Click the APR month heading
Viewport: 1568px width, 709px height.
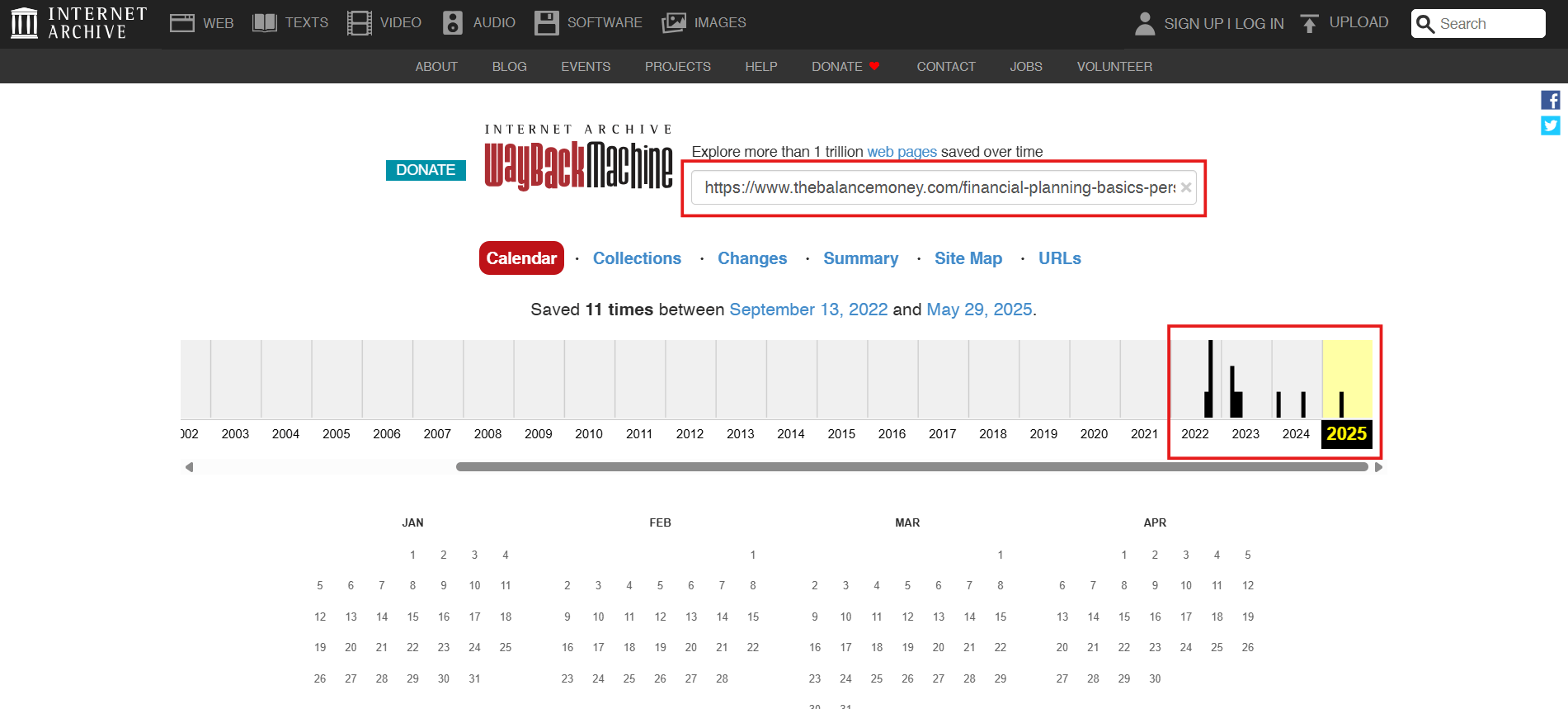(1155, 522)
